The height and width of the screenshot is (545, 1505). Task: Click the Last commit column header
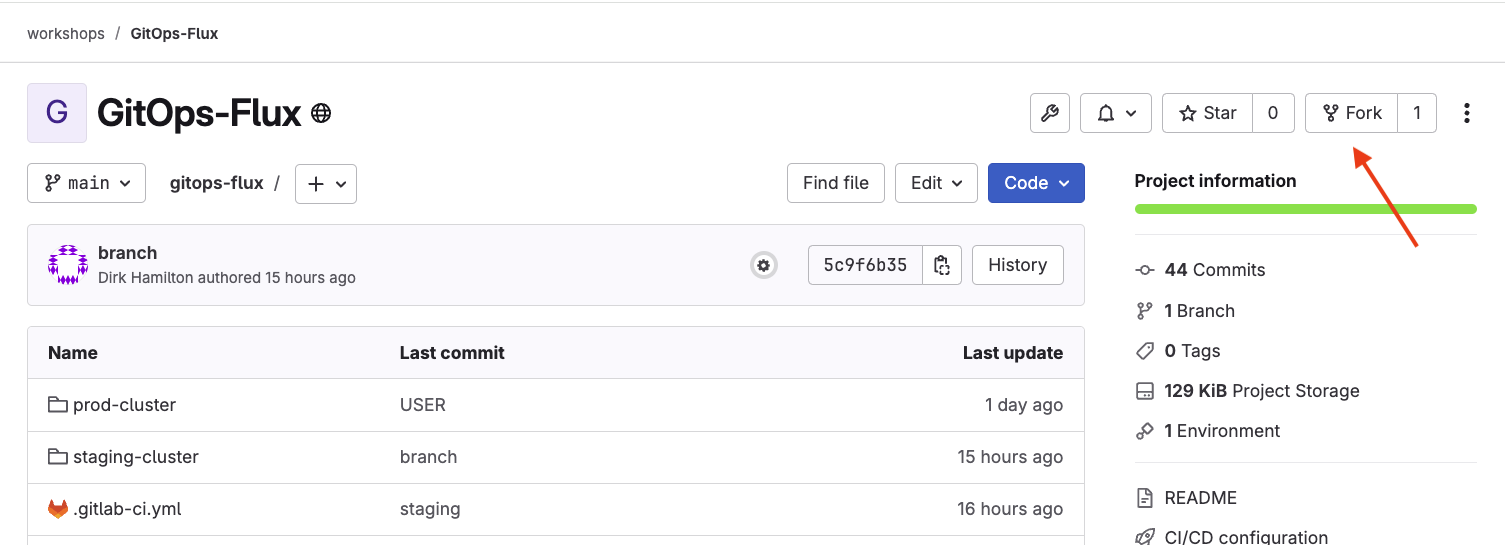pos(452,353)
